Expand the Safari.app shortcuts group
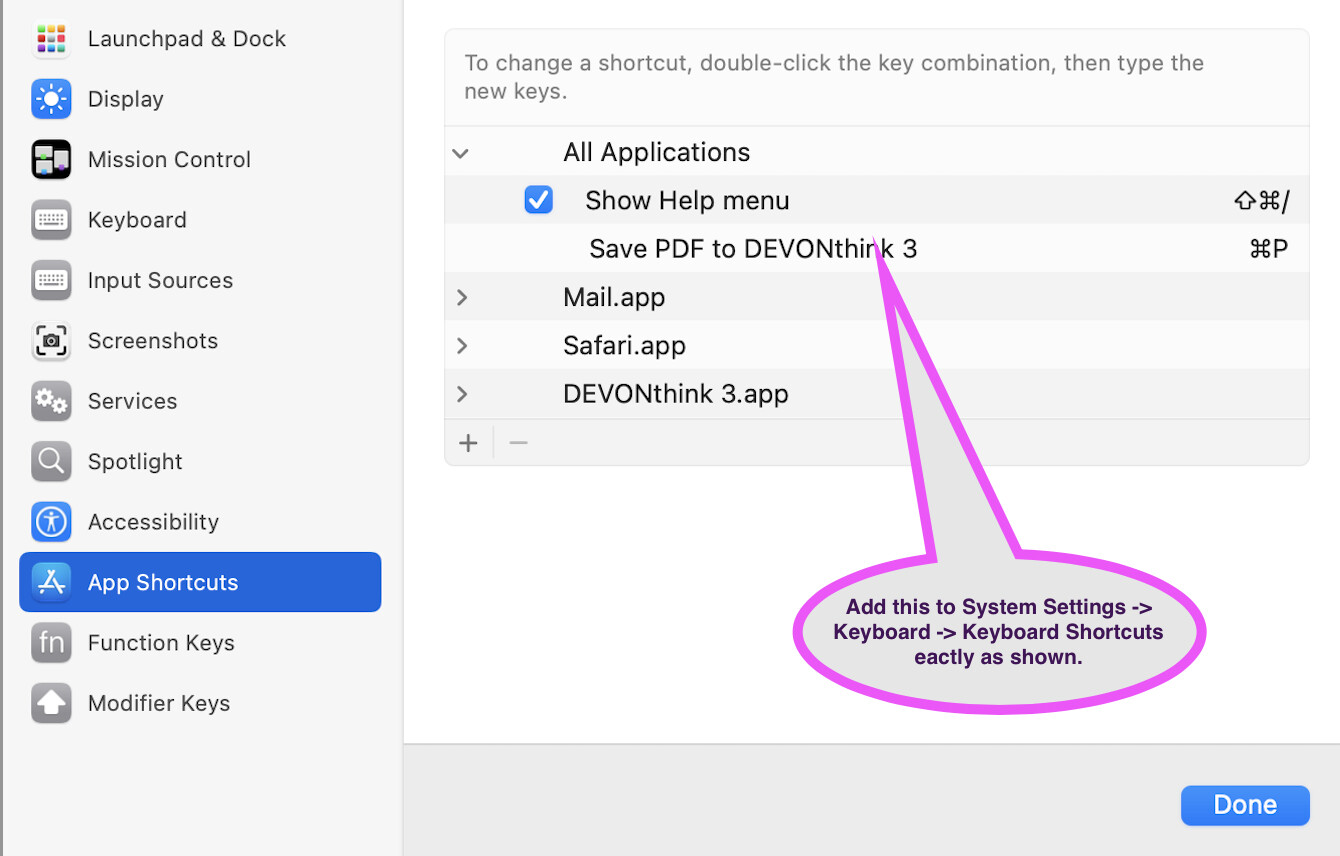This screenshot has height=856, width=1340. [x=461, y=346]
